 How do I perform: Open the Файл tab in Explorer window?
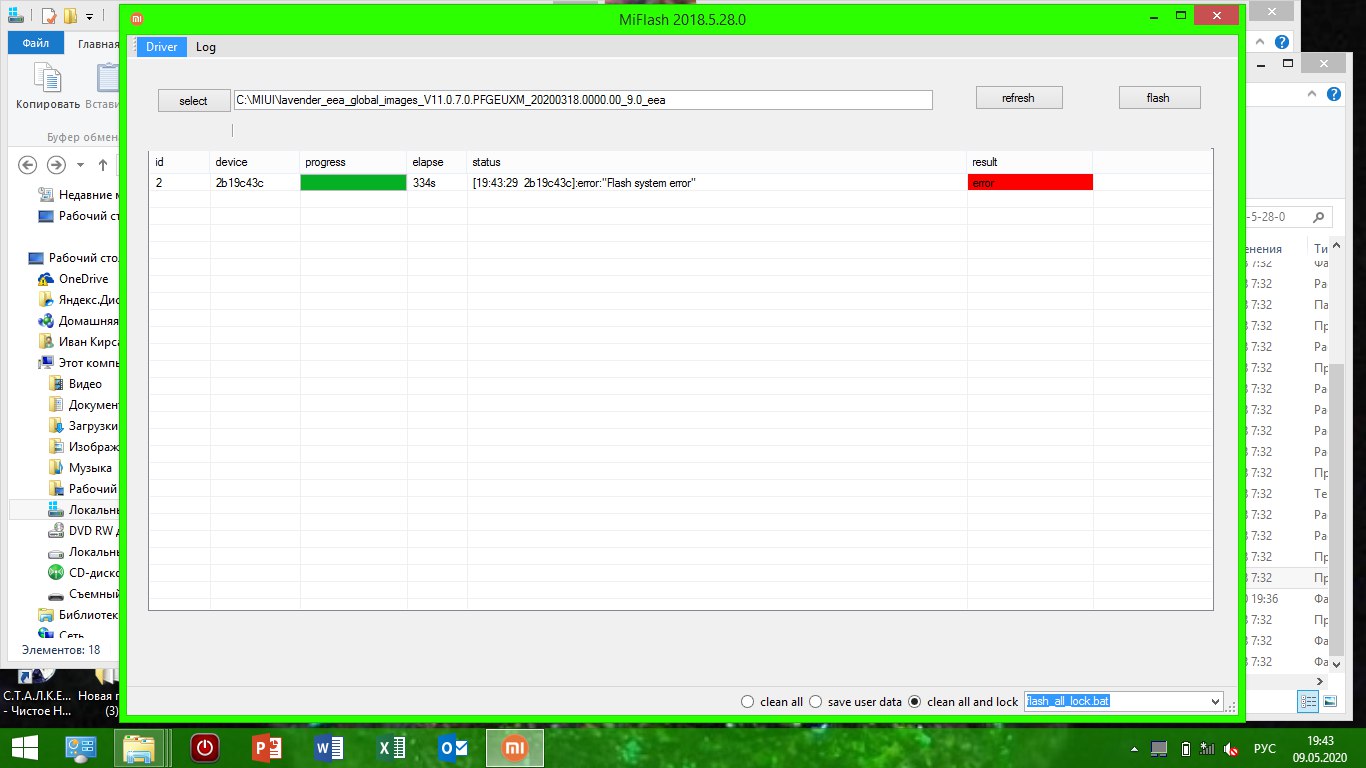pos(36,43)
